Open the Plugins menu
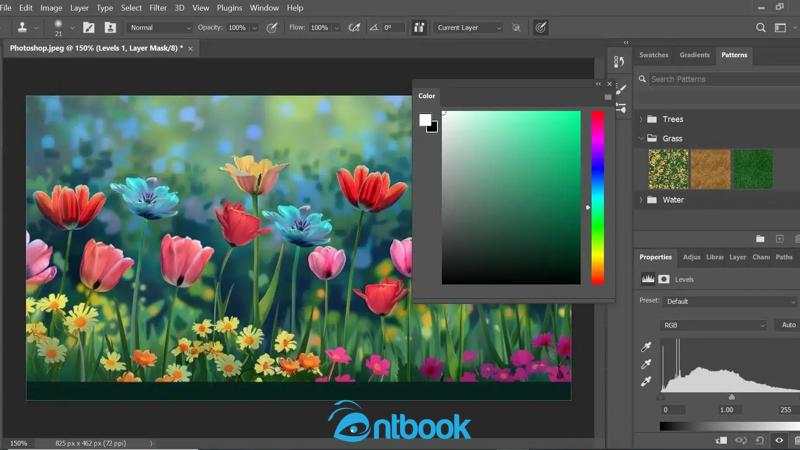The image size is (800, 450). click(x=229, y=8)
